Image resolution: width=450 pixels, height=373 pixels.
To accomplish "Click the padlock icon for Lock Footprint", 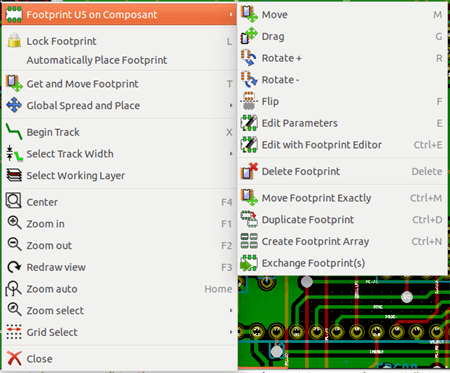I will pyautogui.click(x=14, y=40).
